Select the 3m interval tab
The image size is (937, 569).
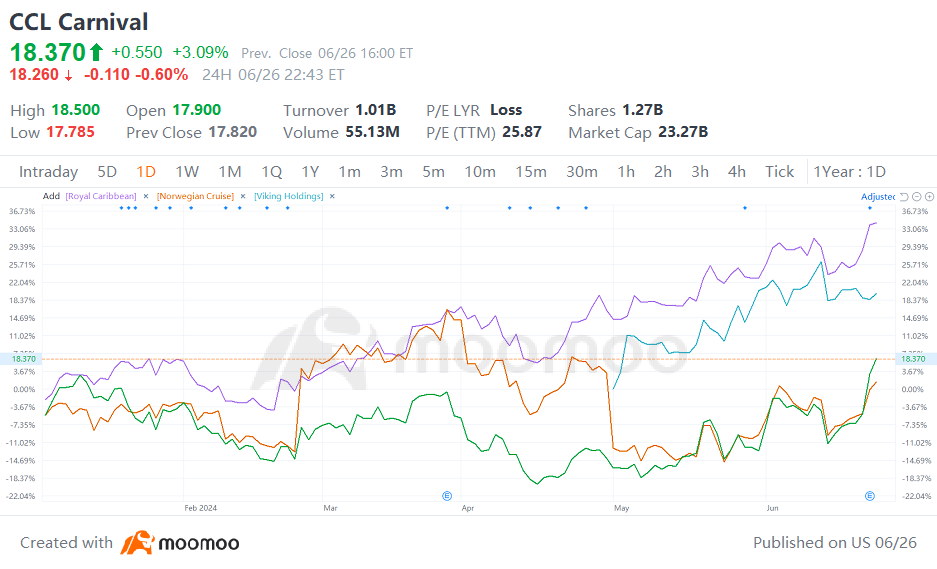tap(391, 172)
